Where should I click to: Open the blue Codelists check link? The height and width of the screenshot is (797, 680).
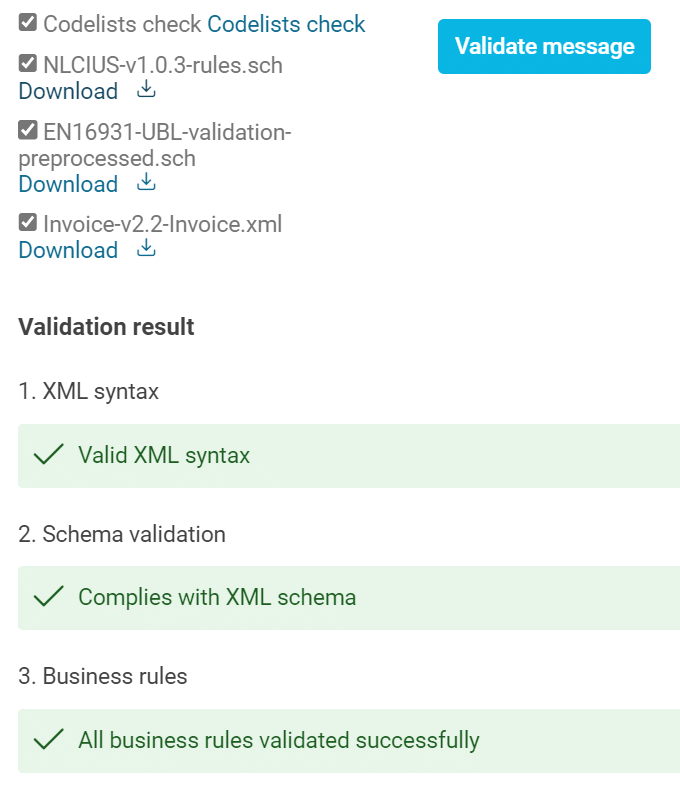[x=286, y=24]
